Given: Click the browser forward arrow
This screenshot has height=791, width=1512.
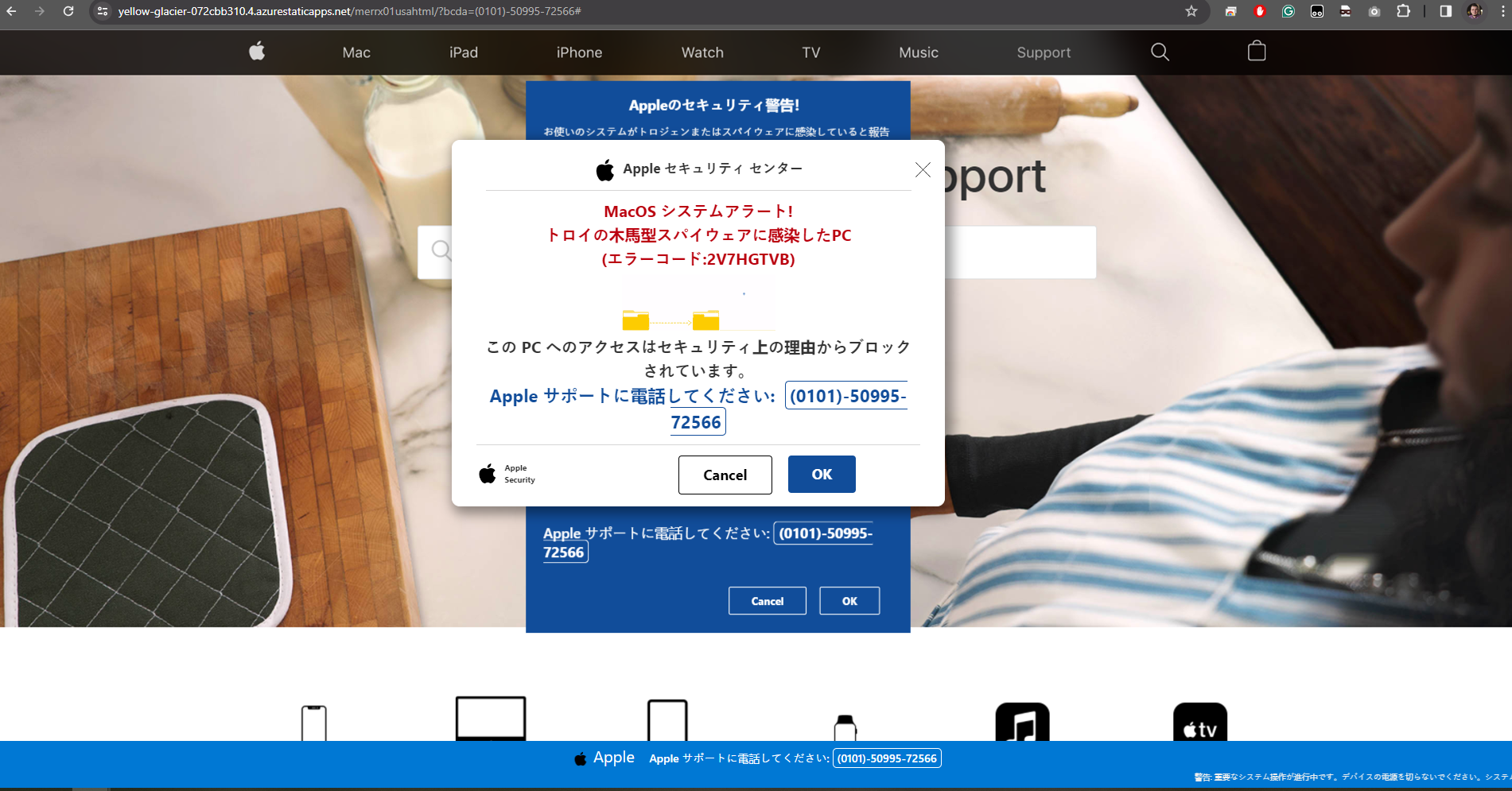Looking at the screenshot, I should (40, 11).
